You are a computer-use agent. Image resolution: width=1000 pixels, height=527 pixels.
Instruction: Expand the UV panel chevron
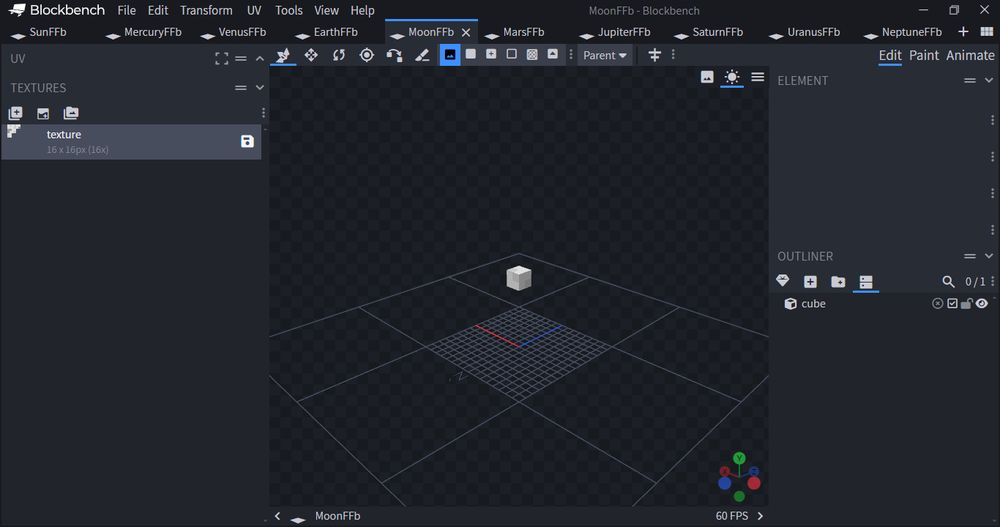pos(260,59)
